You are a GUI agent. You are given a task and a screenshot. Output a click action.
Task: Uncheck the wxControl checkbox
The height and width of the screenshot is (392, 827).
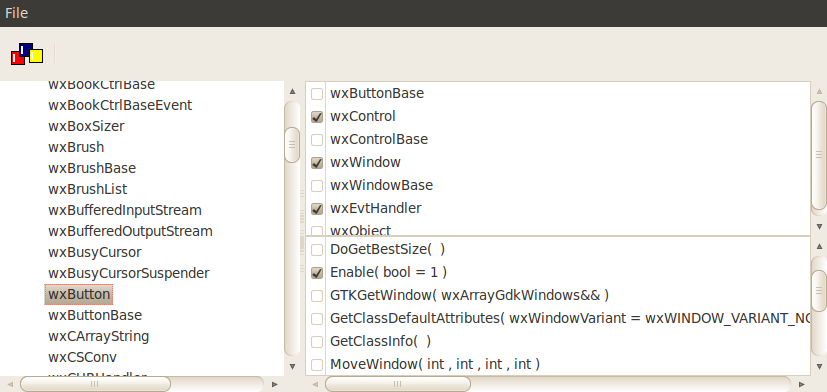pos(317,117)
